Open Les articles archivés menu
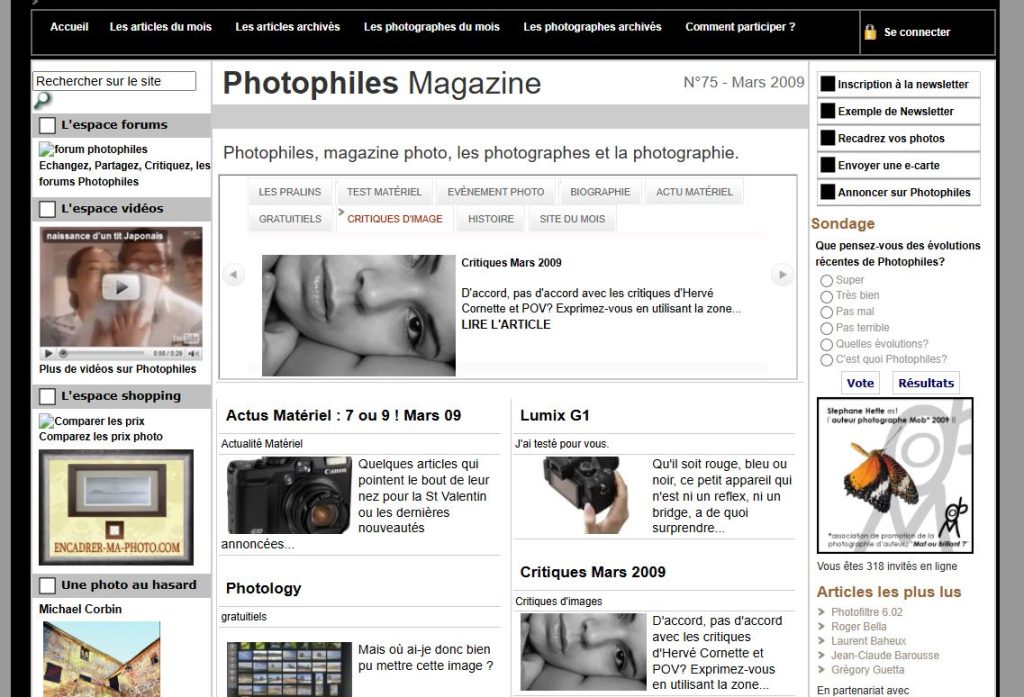 click(x=287, y=27)
